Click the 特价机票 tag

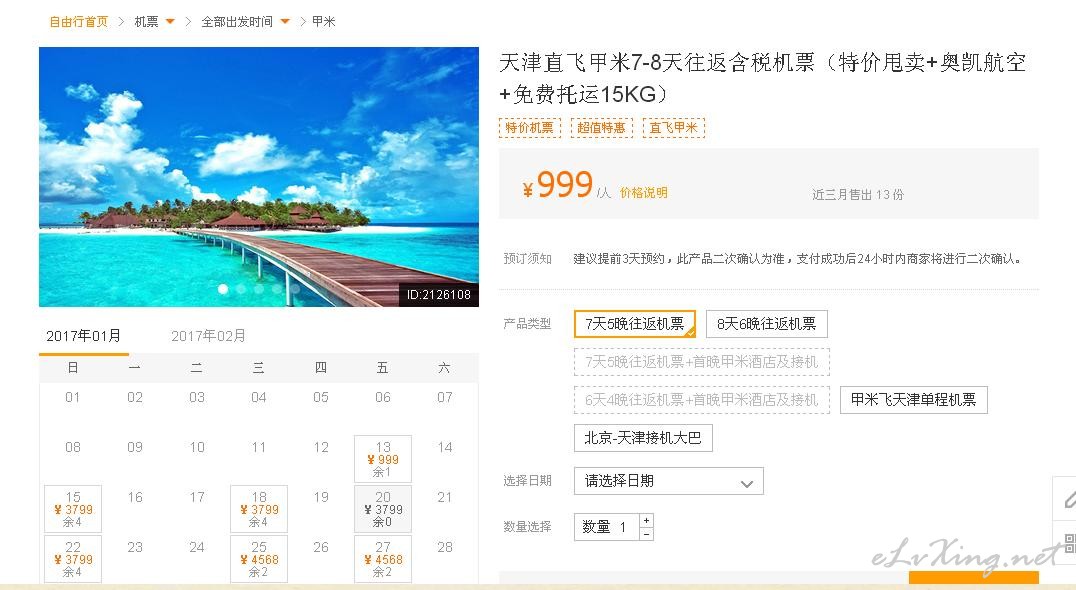point(530,128)
